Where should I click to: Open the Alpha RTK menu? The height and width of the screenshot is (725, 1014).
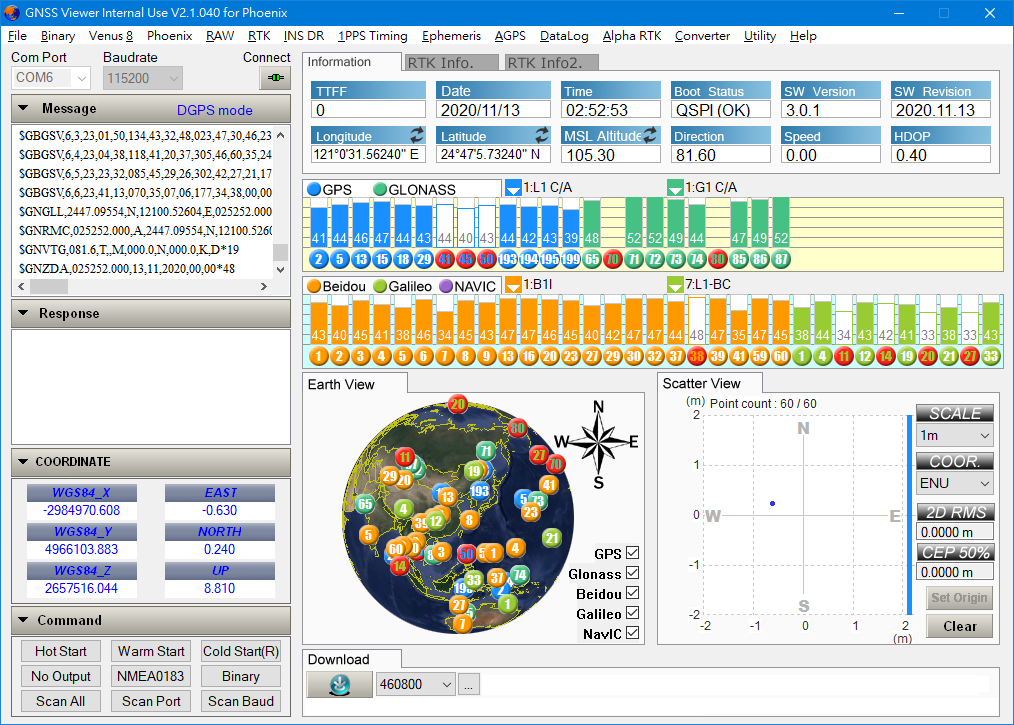click(x=632, y=36)
